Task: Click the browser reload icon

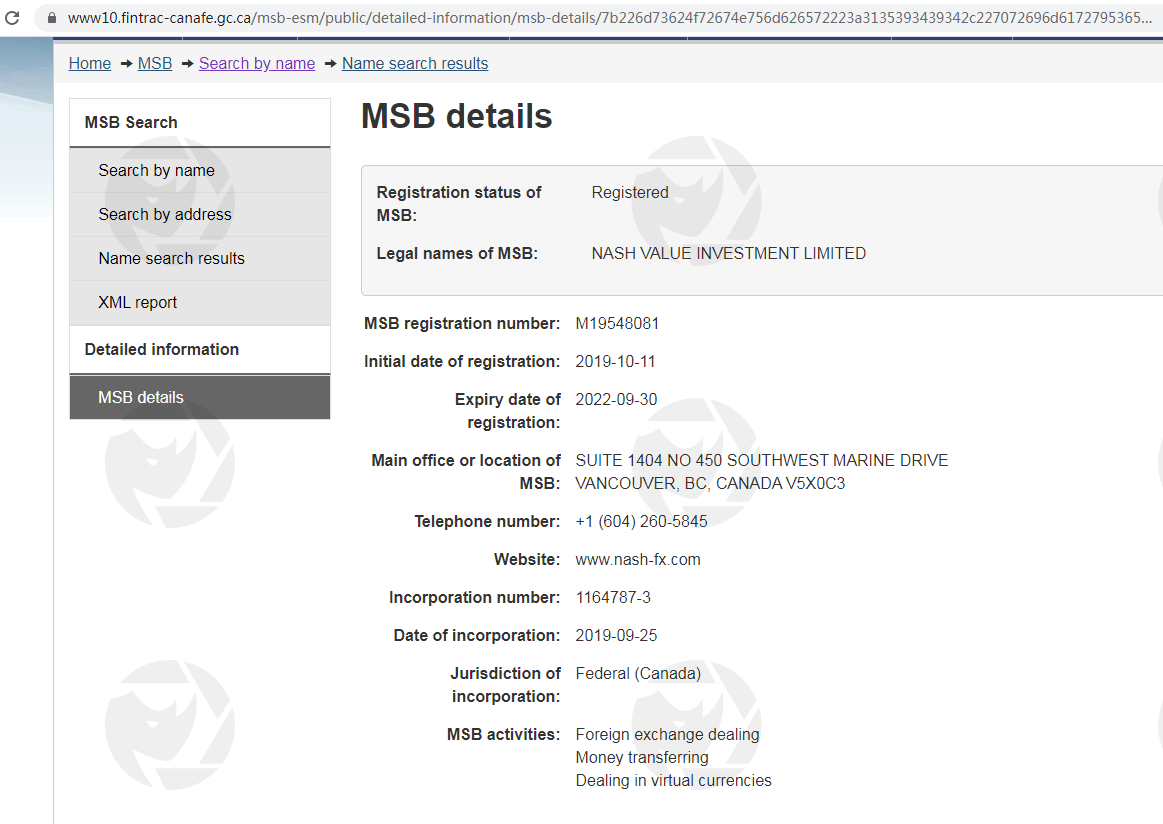Action: tap(12, 18)
